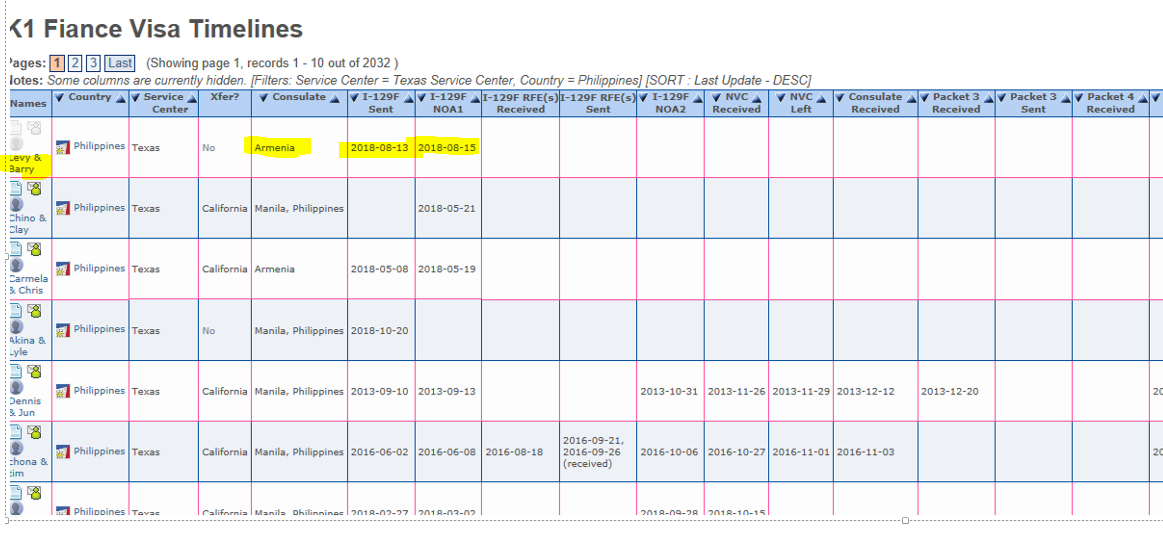Open Akina & Lyle profile link

click(x=27, y=346)
